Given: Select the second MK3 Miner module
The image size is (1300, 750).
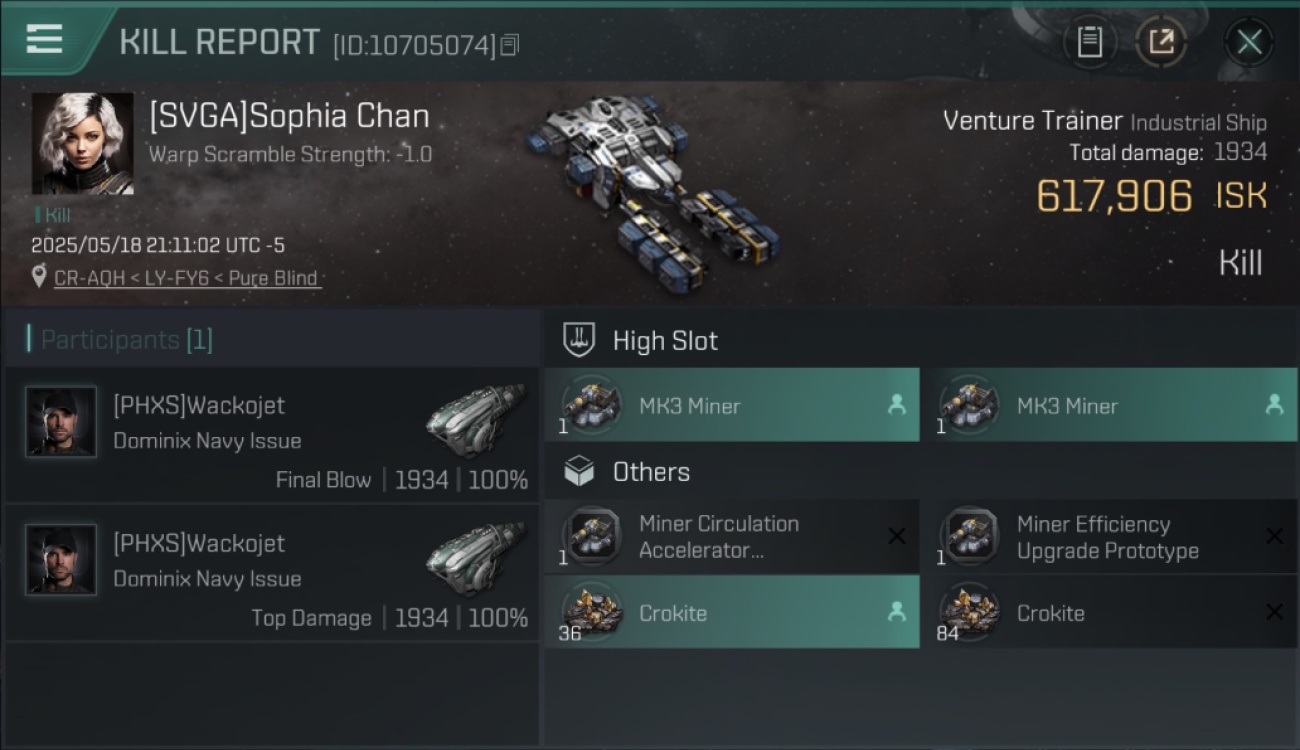Looking at the screenshot, I should tap(1109, 405).
